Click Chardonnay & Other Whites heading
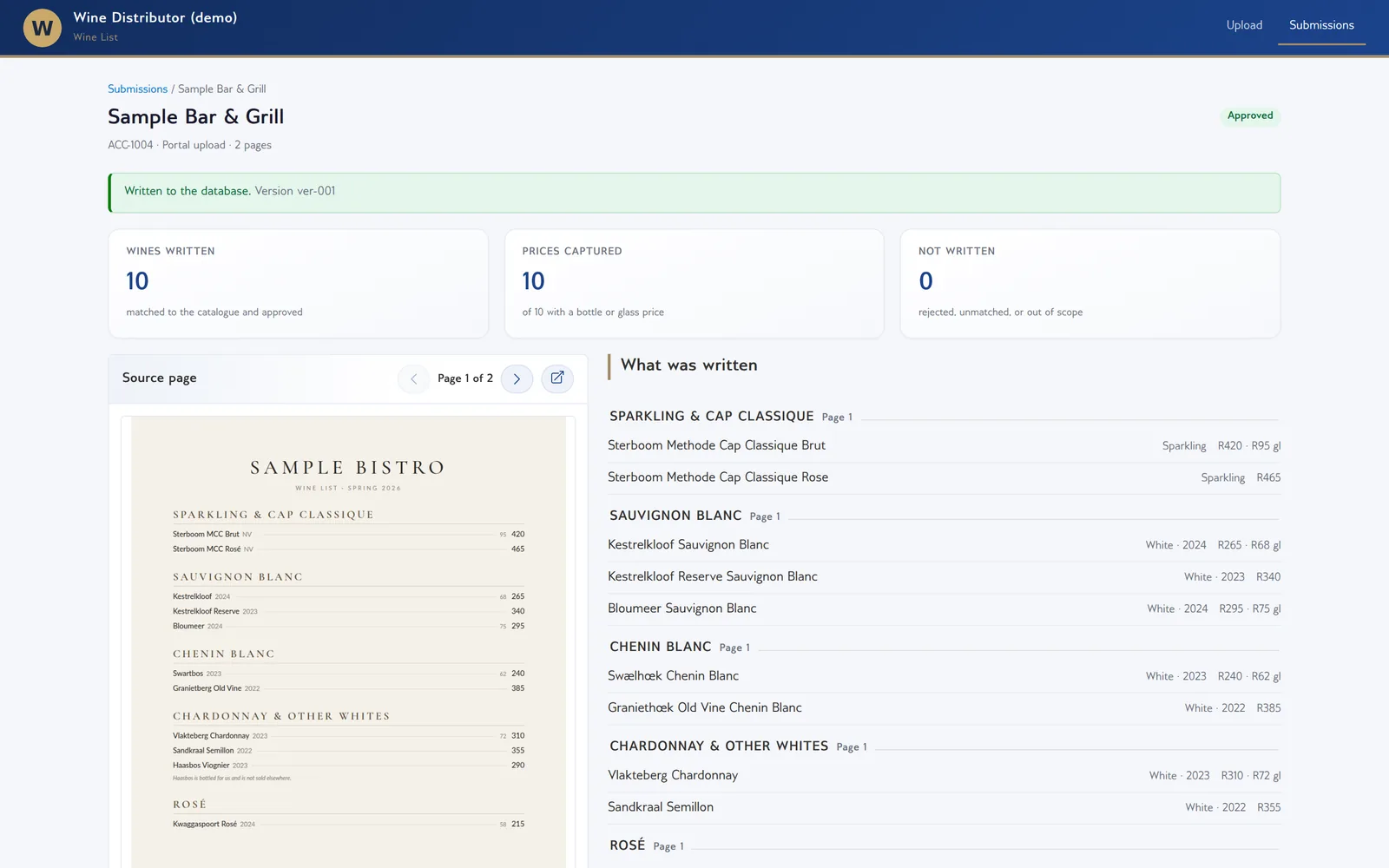1389x868 pixels. (x=719, y=746)
